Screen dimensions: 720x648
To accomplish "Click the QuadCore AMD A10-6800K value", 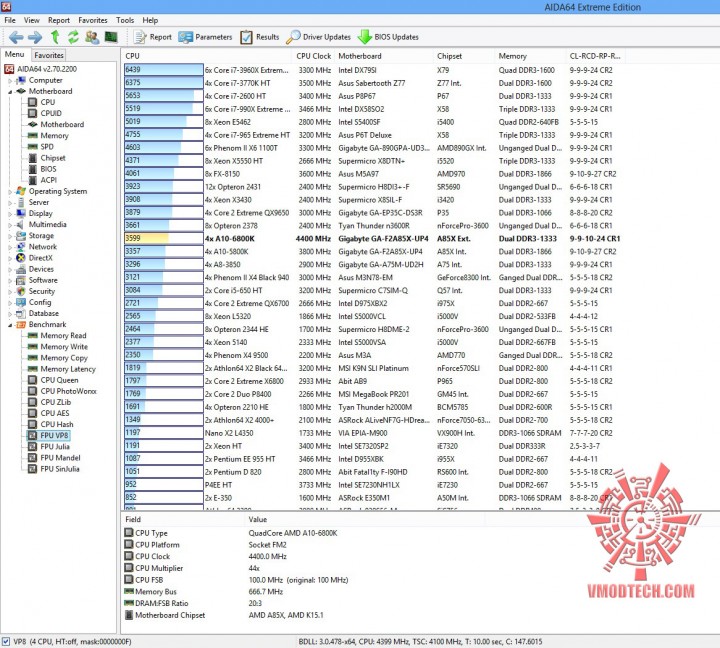I will (293, 533).
